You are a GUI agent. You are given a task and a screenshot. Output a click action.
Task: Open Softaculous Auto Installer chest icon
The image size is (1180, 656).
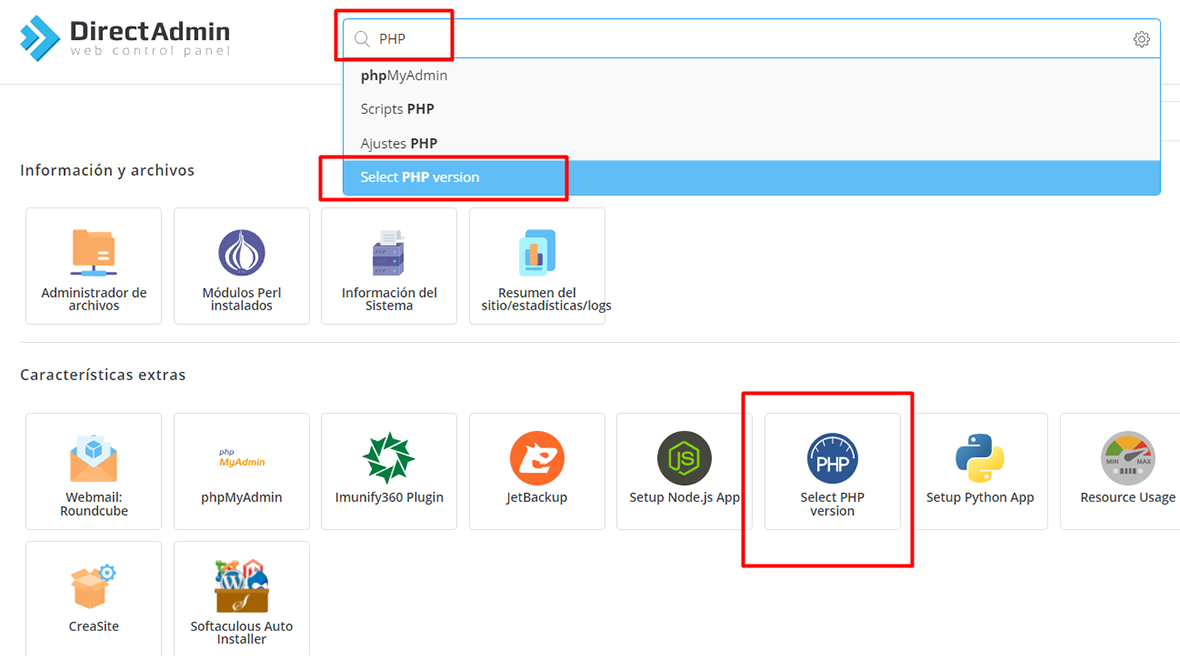click(x=242, y=586)
